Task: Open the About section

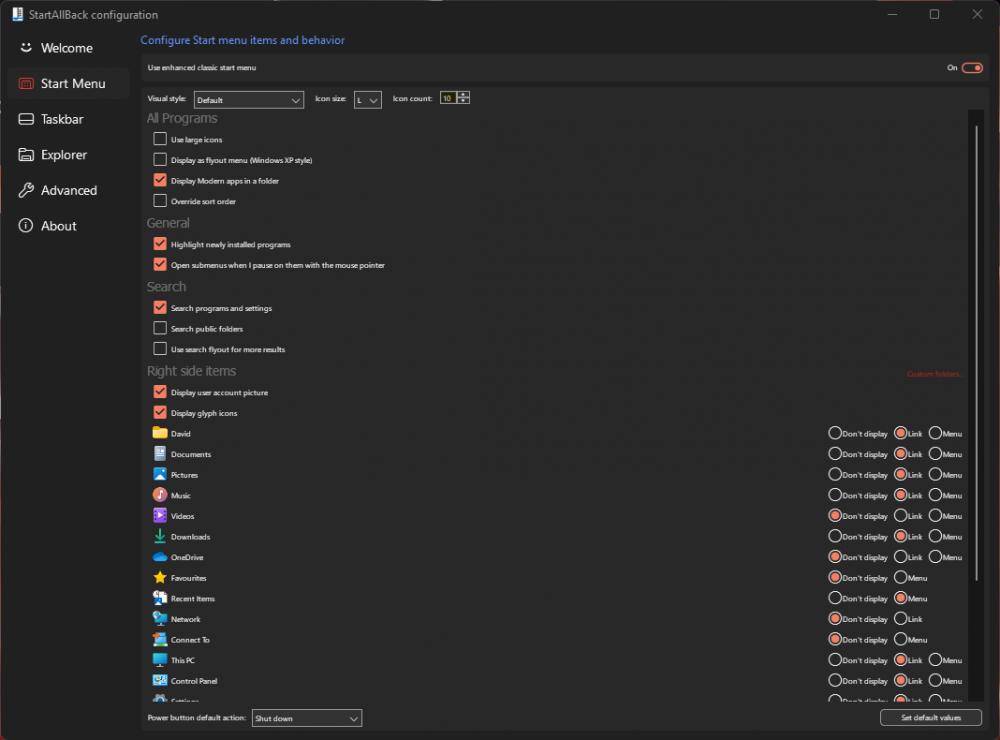Action: (x=56, y=225)
